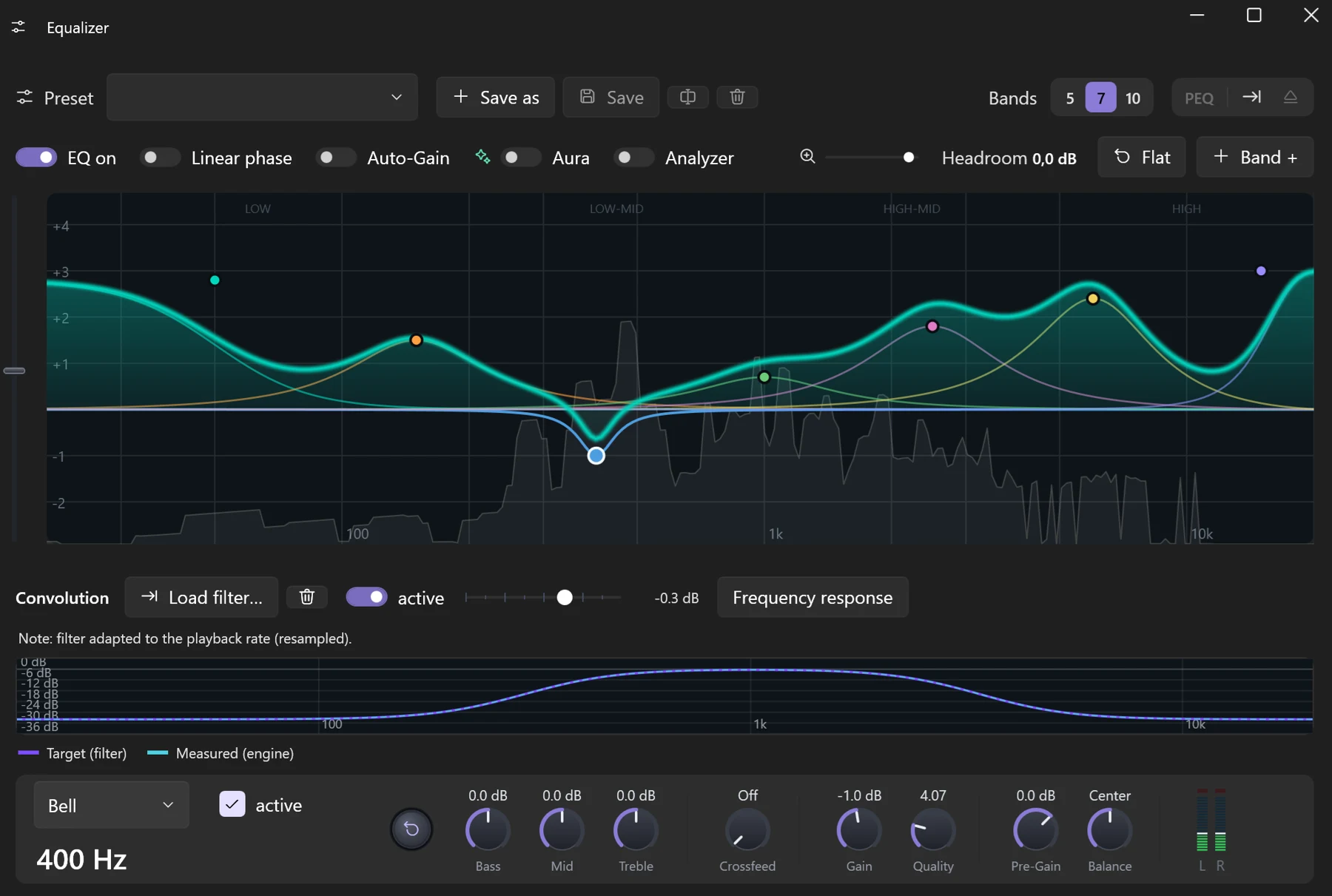Select 7 bands

tap(1101, 98)
